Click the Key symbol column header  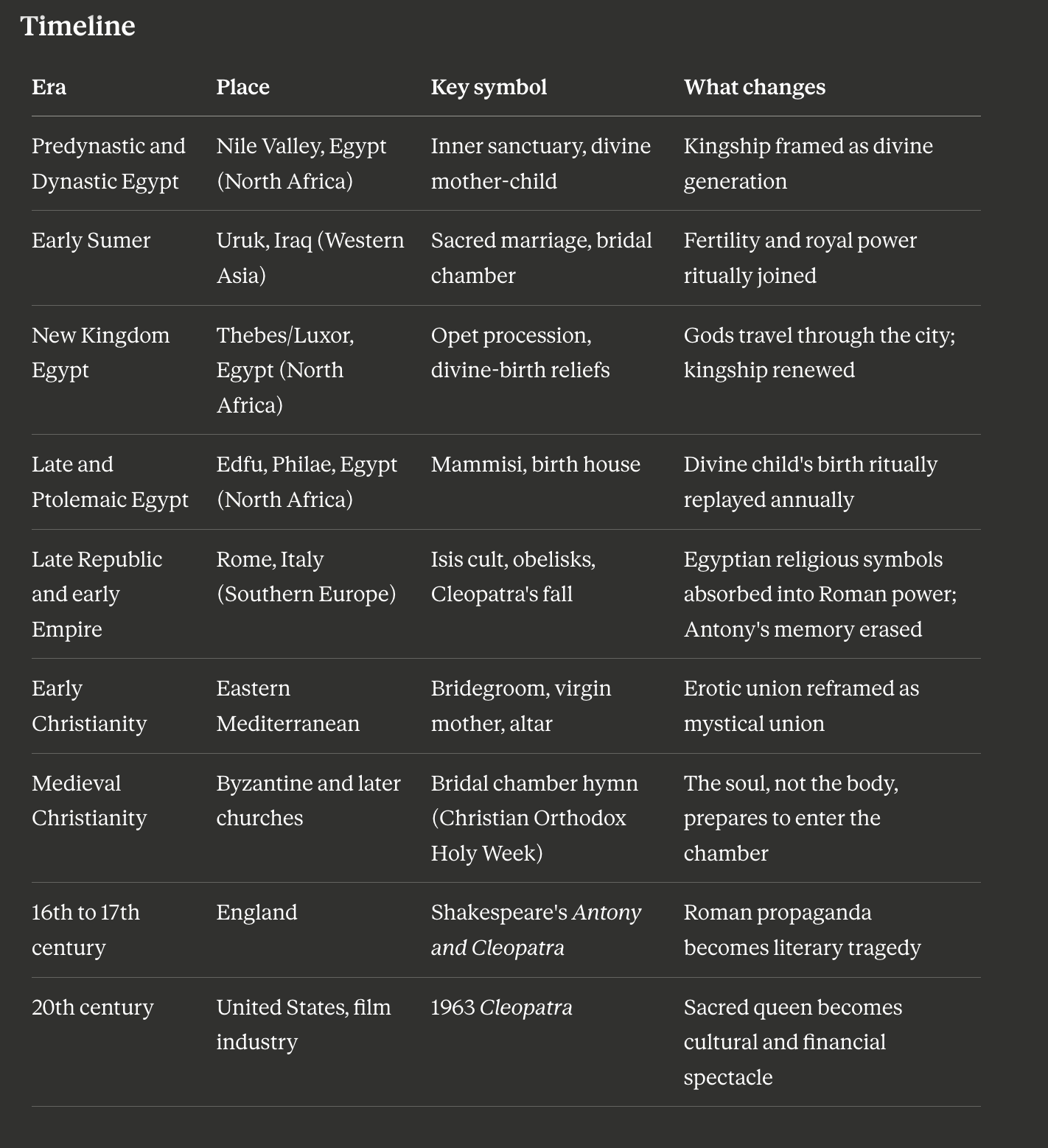489,87
